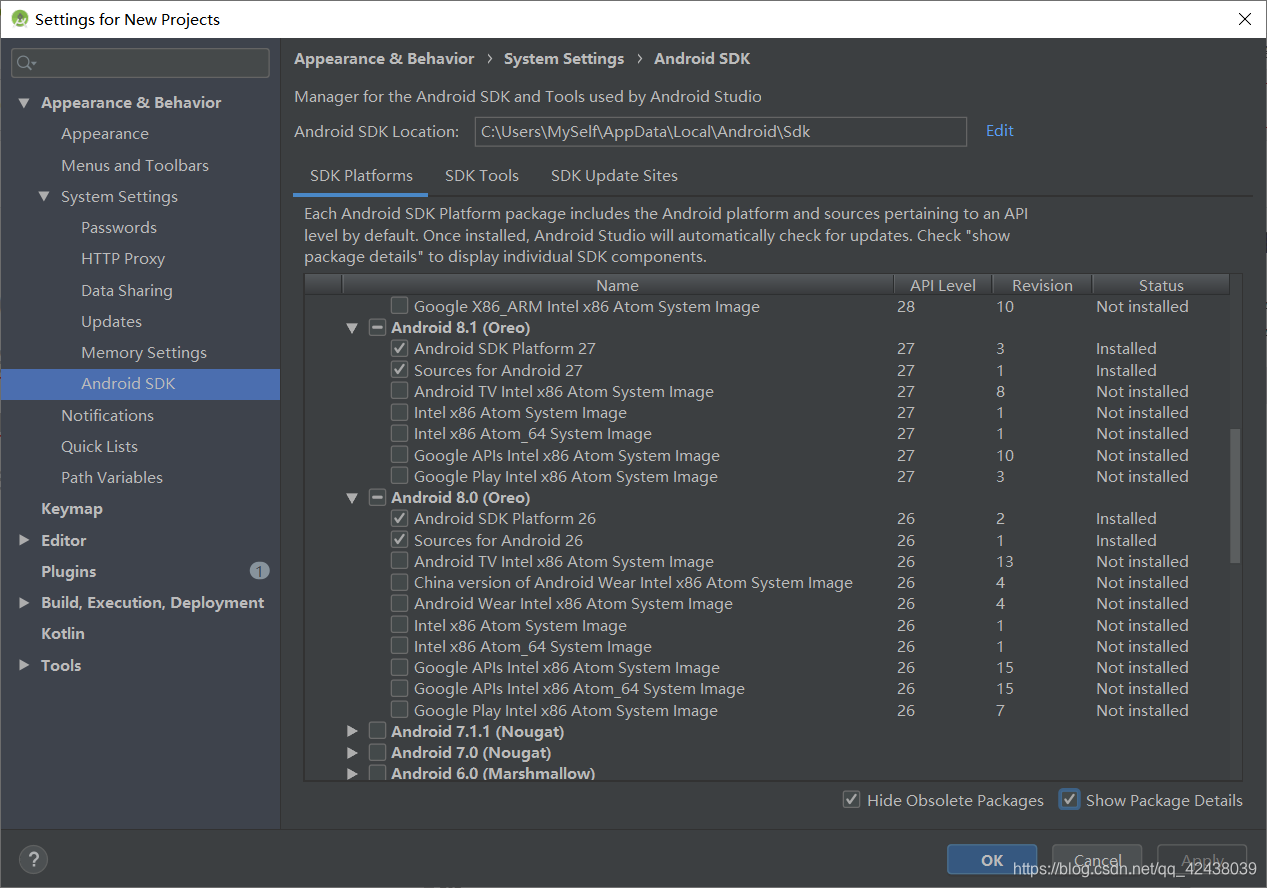
Task: Expand the Android 7.0 (Nougat) group
Action: [352, 752]
